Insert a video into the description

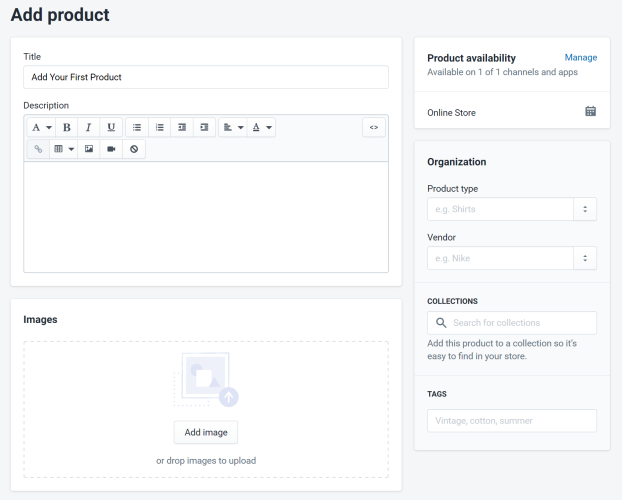click(111, 149)
